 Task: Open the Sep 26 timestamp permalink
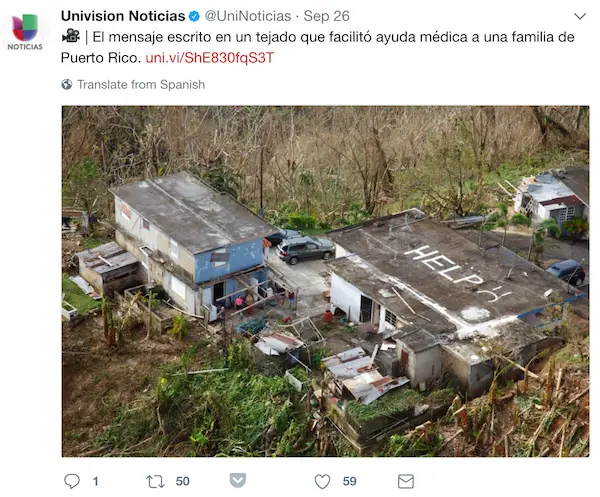point(326,16)
